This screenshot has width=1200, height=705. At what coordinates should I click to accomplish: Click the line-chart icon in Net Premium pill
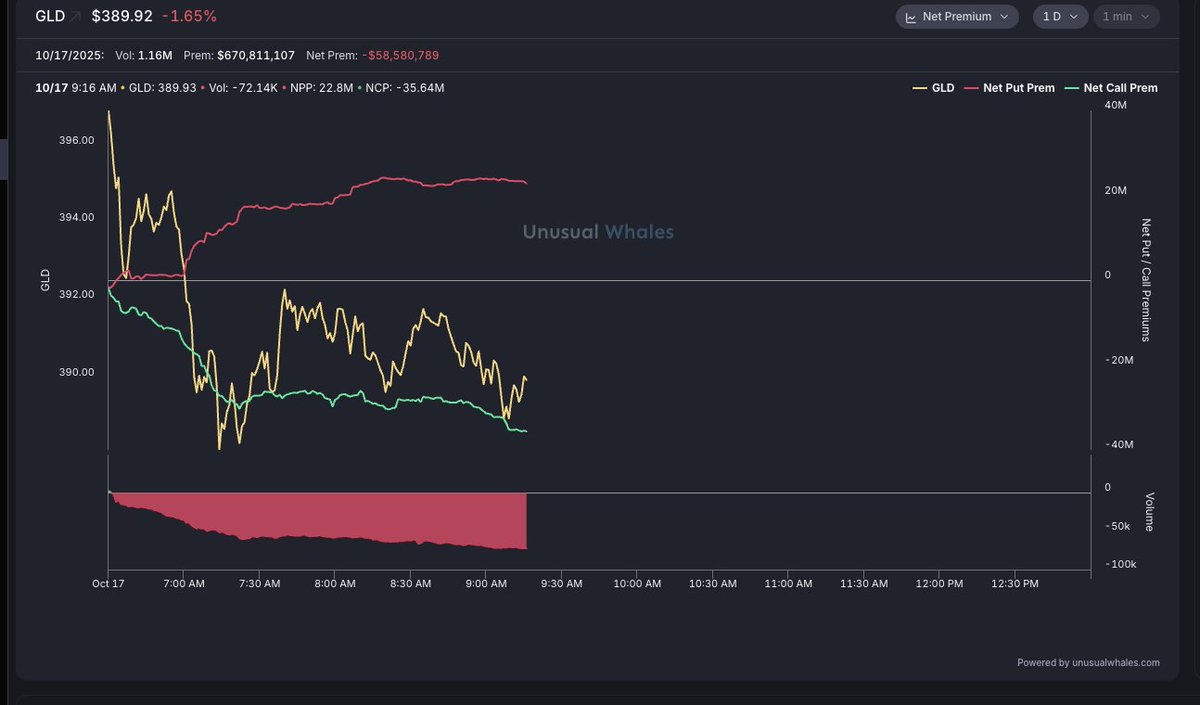(911, 16)
